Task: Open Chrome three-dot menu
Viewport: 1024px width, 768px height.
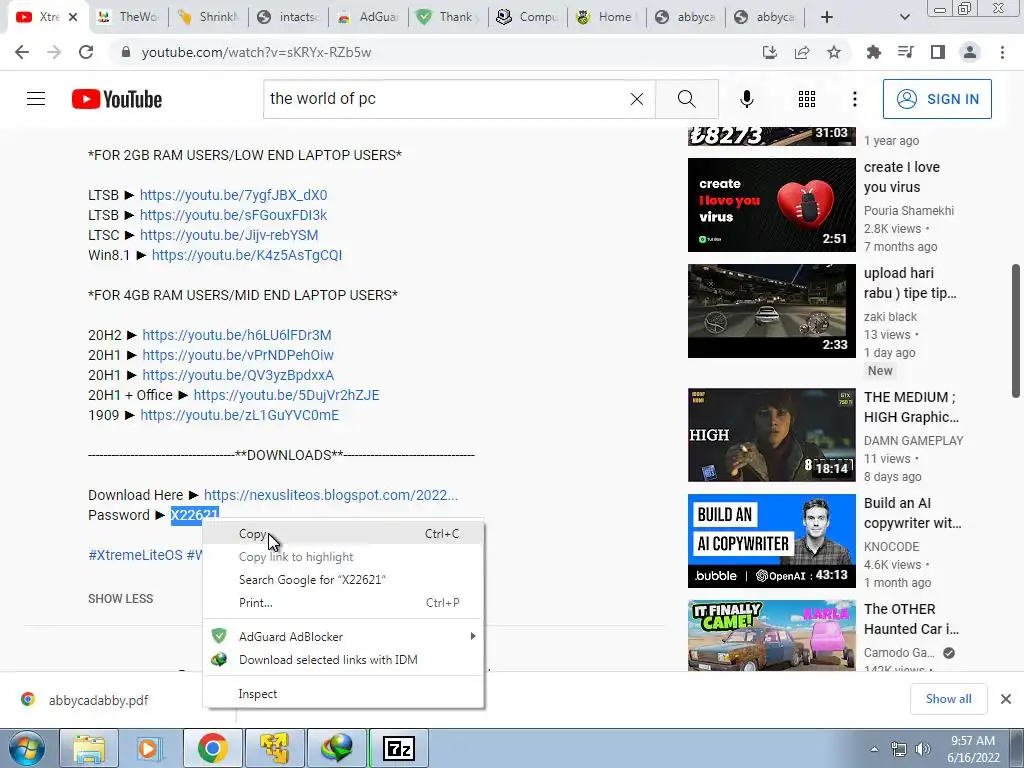Action: click(1002, 52)
